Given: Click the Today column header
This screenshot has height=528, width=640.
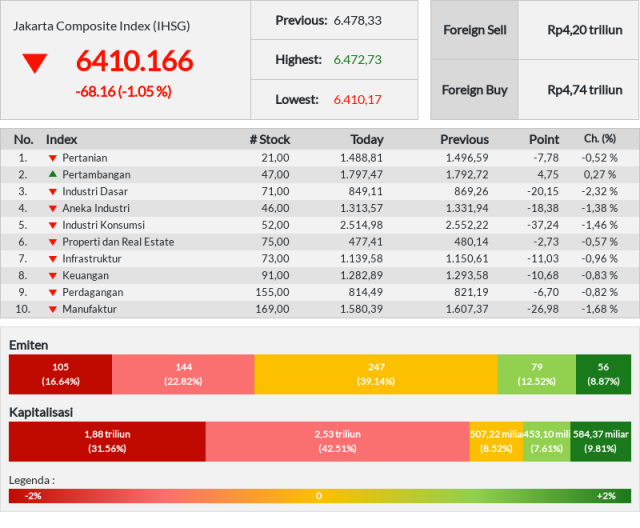Looking at the screenshot, I should [367, 140].
